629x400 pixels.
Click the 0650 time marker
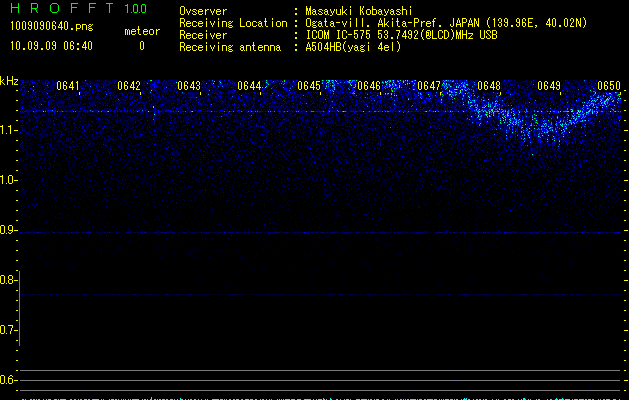[609, 86]
